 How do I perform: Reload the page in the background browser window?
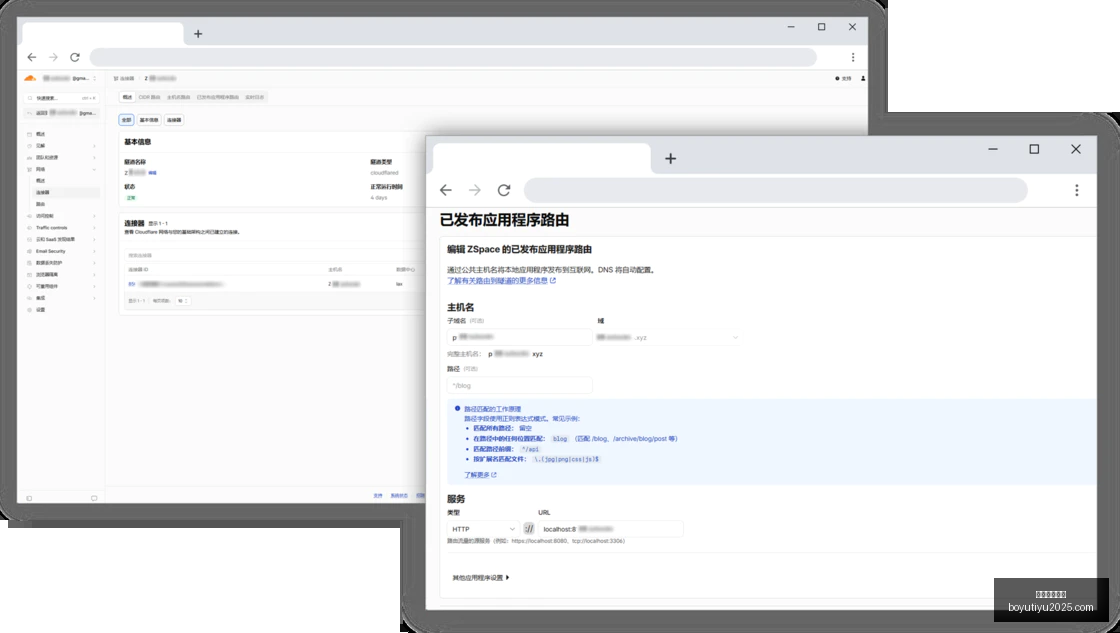(74, 57)
